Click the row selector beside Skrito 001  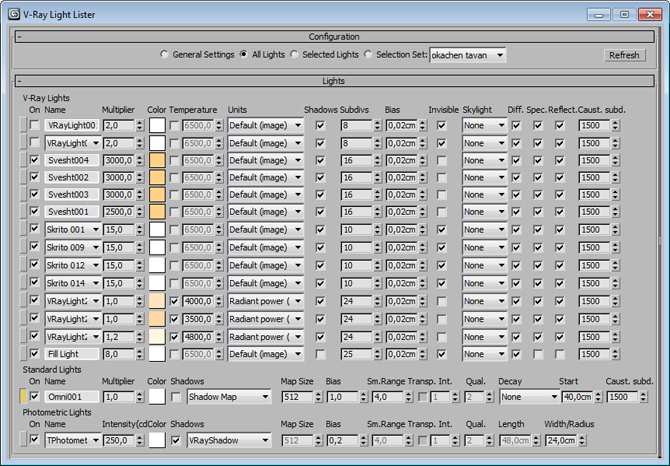pyautogui.click(x=23, y=229)
